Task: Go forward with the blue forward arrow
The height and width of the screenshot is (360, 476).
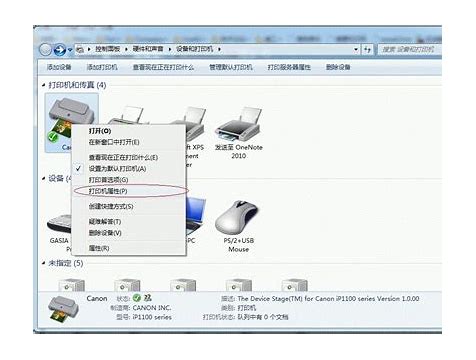Action: (x=60, y=50)
